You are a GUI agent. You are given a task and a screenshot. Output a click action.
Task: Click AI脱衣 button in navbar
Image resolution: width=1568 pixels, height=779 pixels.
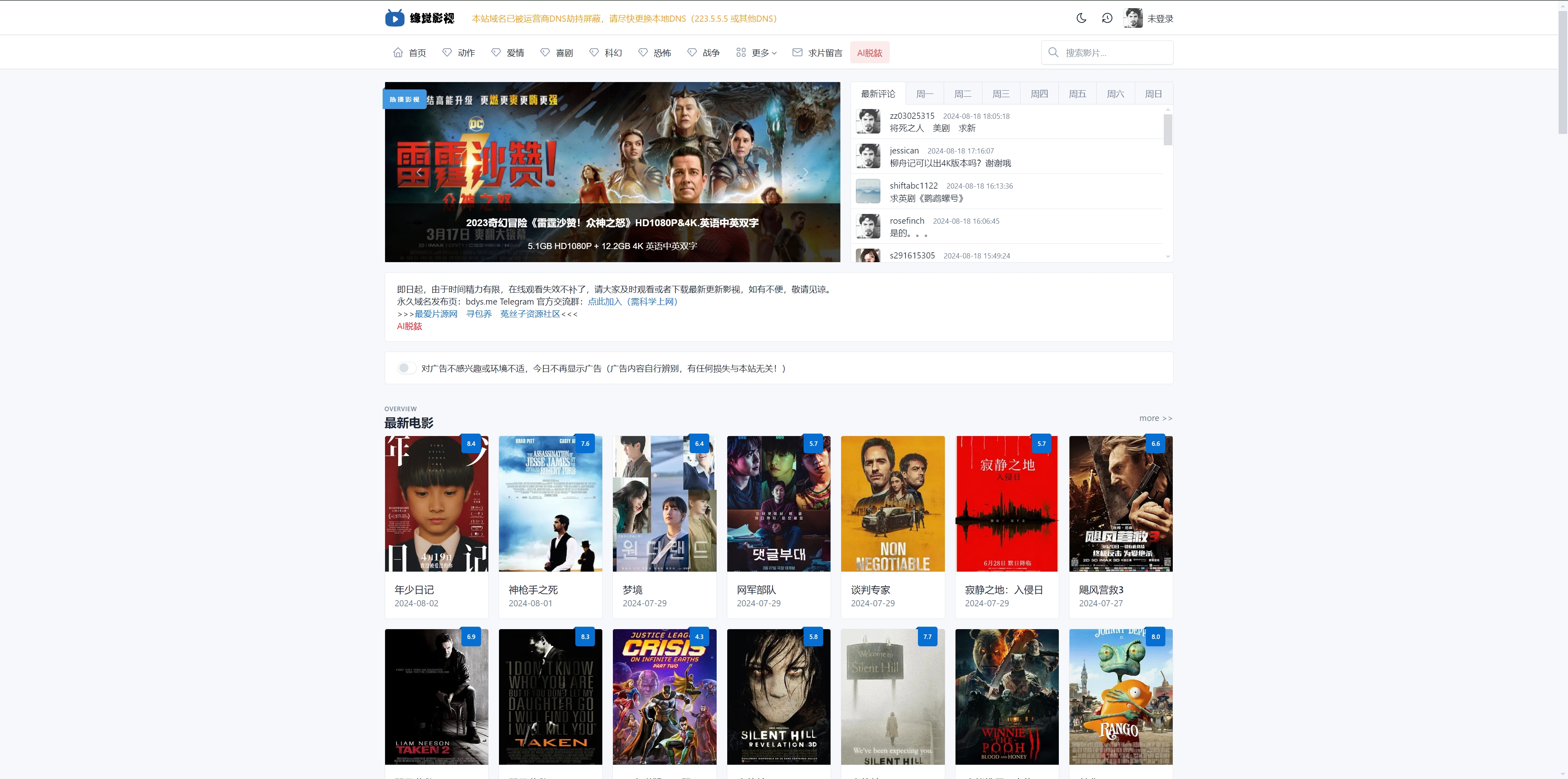(869, 52)
